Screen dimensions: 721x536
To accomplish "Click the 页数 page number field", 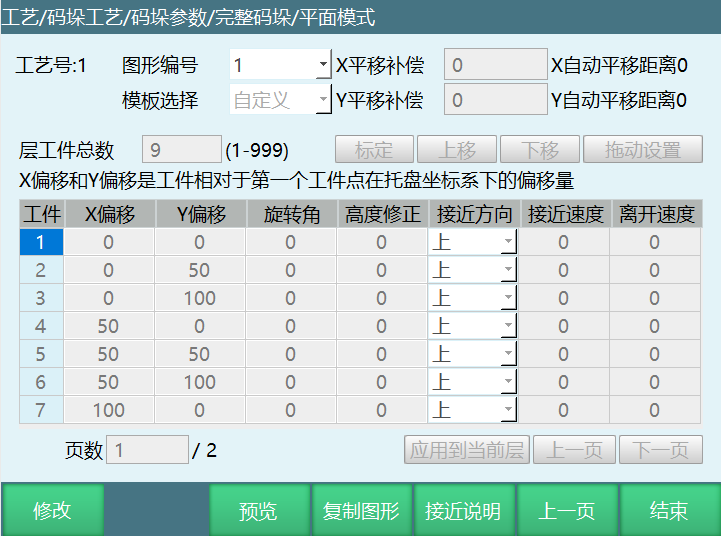I will (147, 450).
